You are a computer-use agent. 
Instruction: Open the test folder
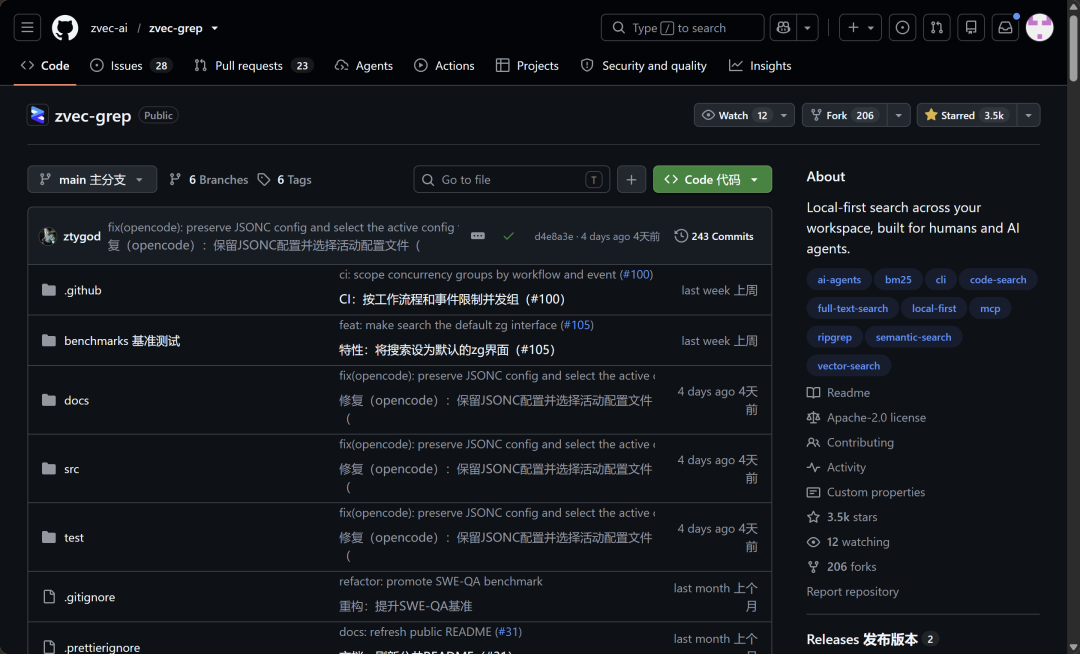(x=74, y=538)
